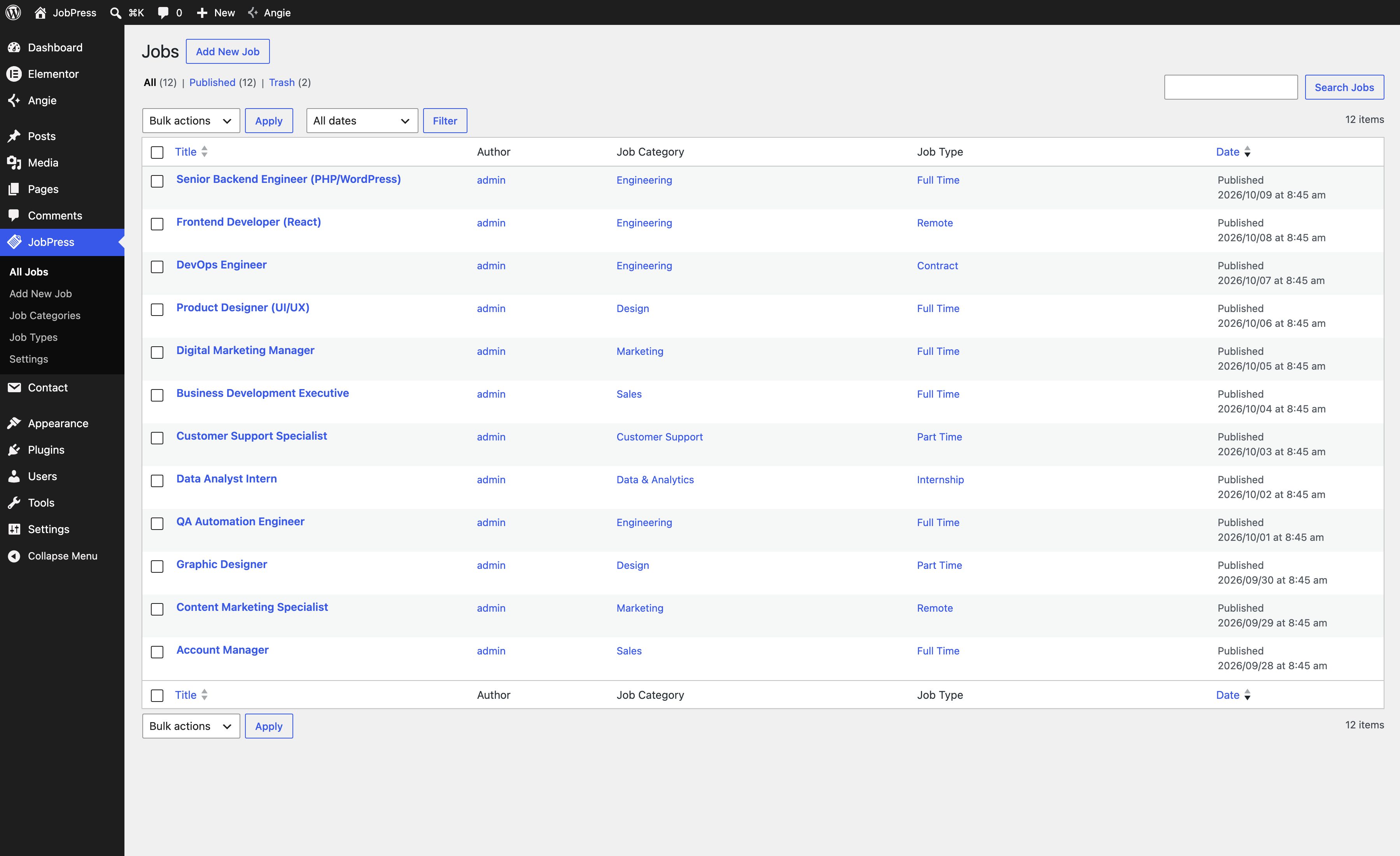Check the Data Analyst Intern row

pyautogui.click(x=157, y=481)
